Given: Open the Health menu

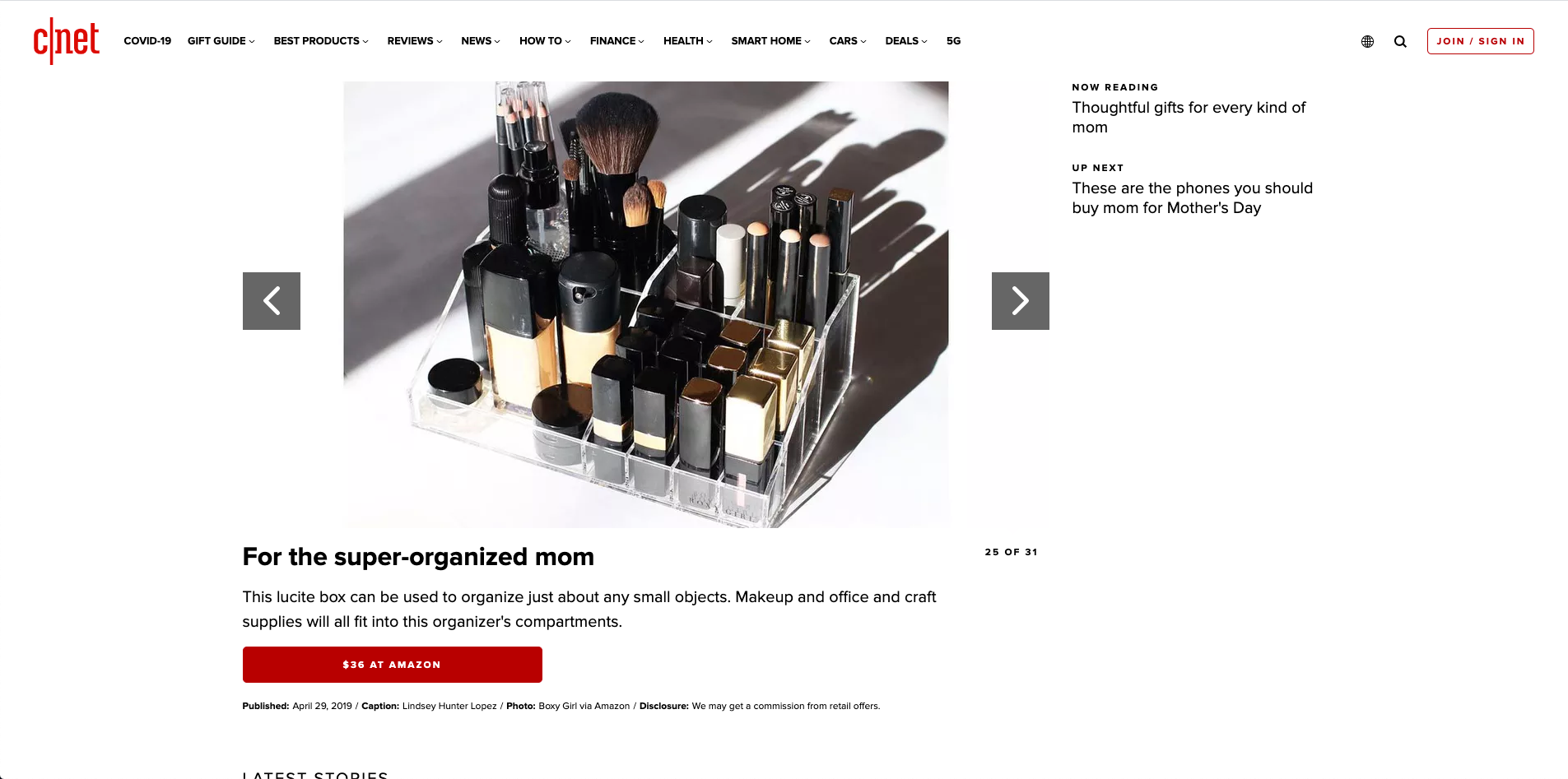Looking at the screenshot, I should [x=688, y=40].
